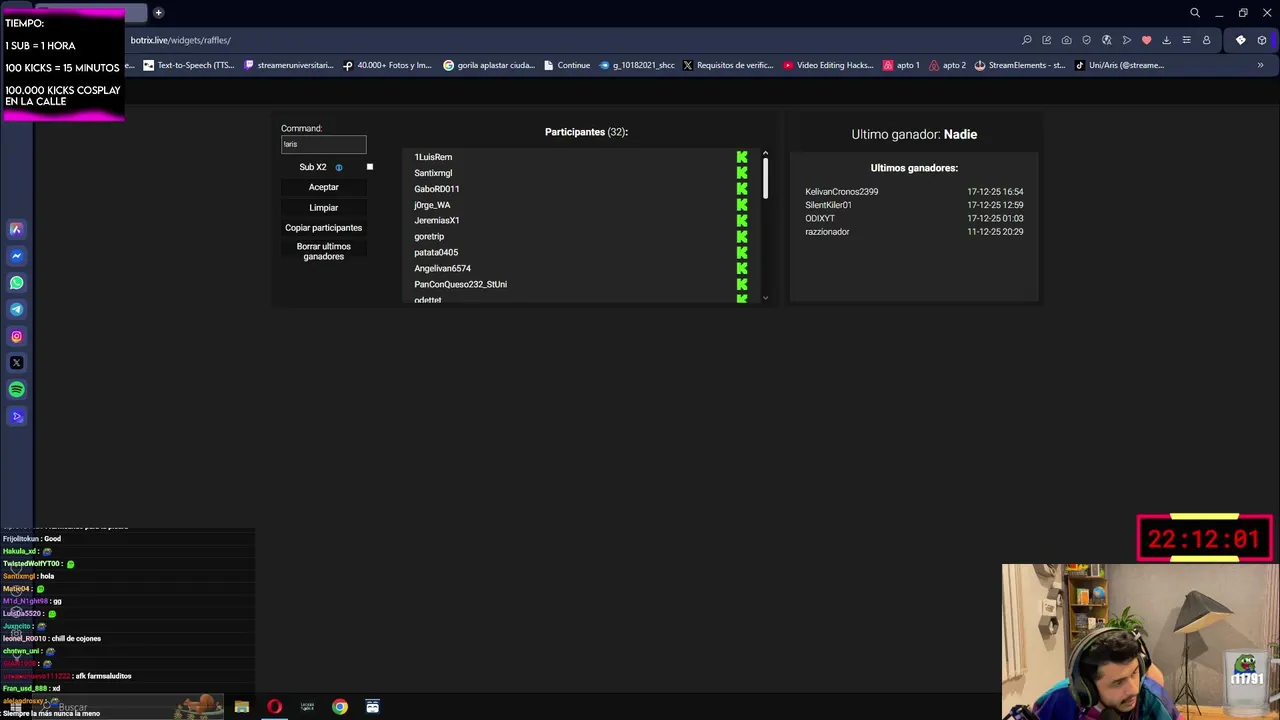
Task: Open the easy setup sliders icon
Action: click(1186, 40)
